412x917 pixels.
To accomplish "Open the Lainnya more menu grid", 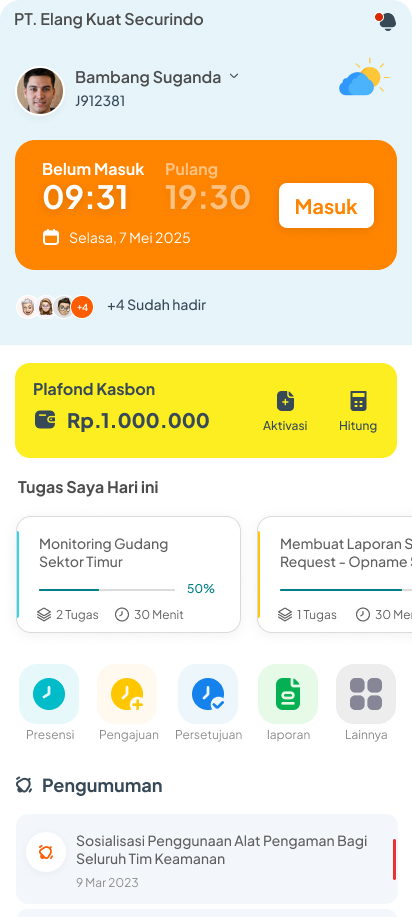I will coord(366,694).
